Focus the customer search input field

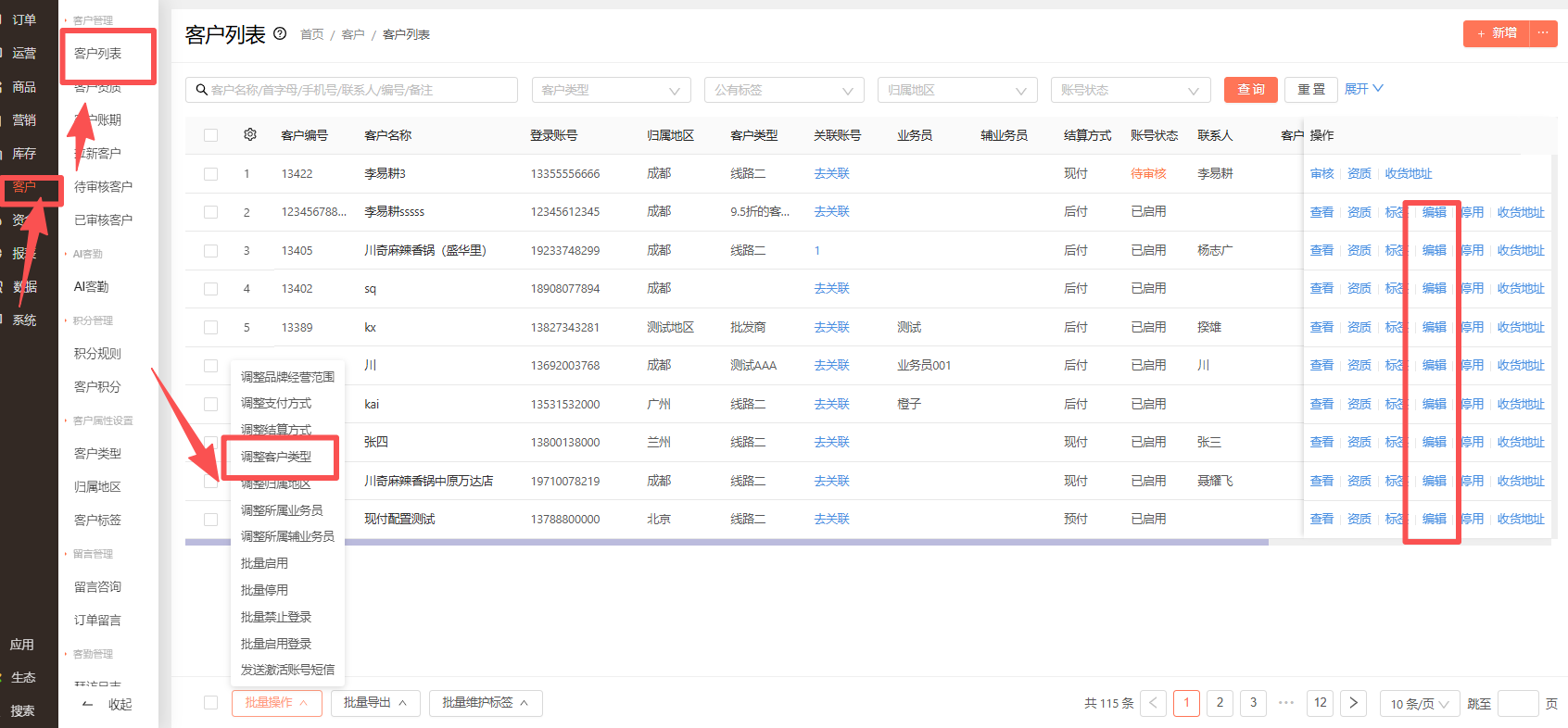[351, 90]
